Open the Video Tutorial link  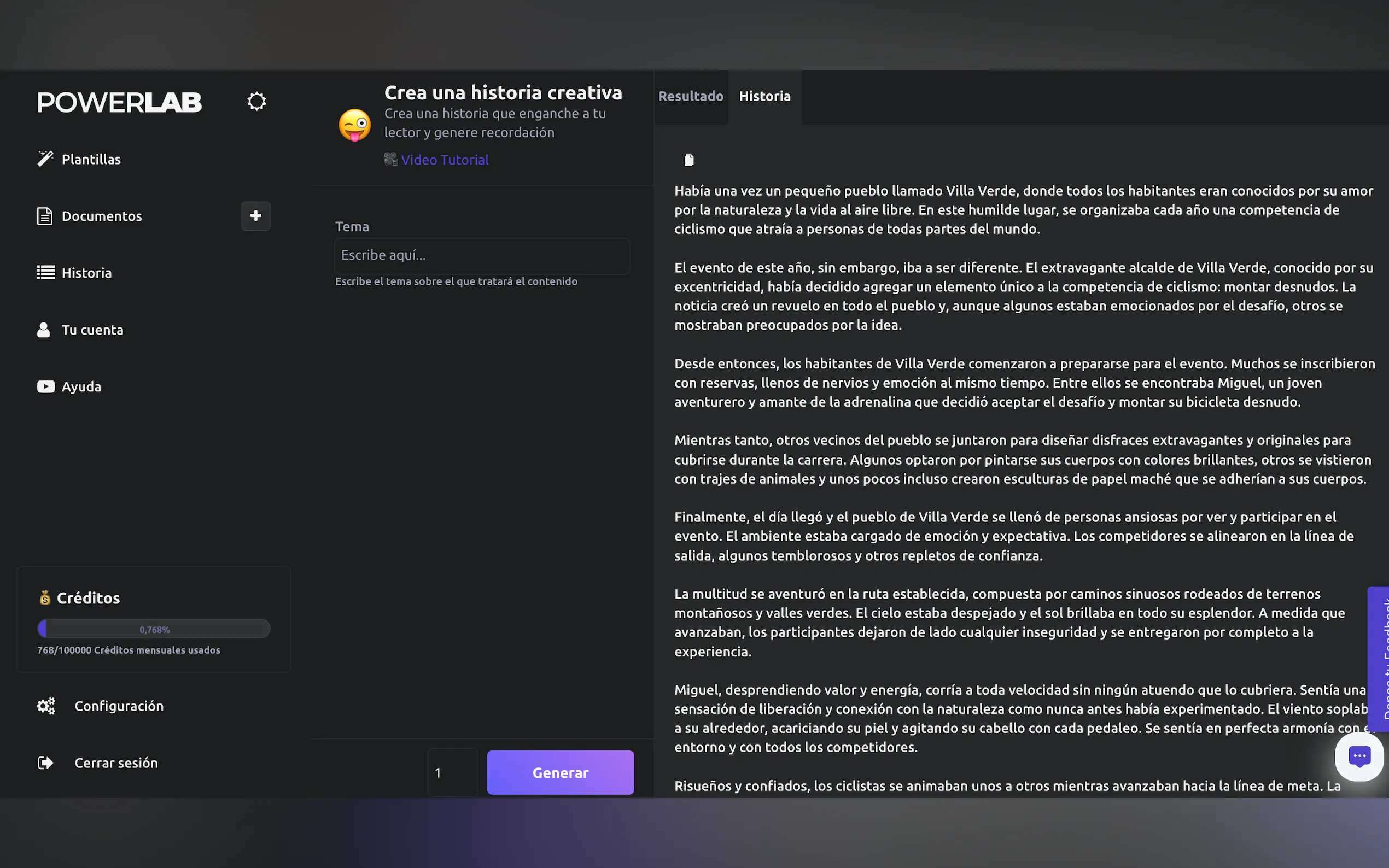tap(445, 160)
